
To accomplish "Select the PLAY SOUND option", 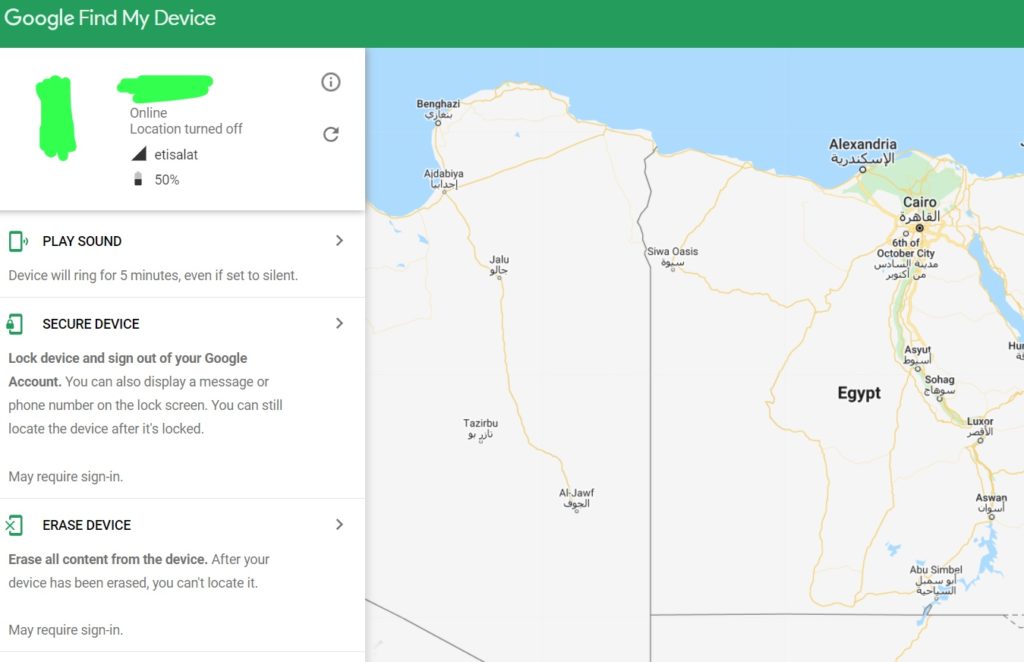I will [x=82, y=241].
